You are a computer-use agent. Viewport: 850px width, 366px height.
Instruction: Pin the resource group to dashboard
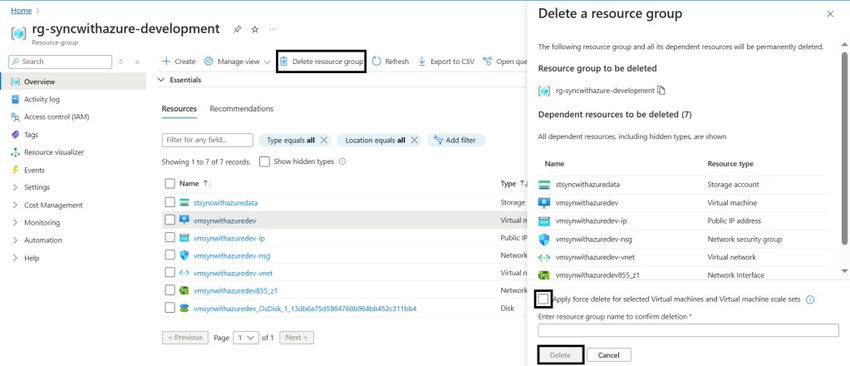(237, 29)
